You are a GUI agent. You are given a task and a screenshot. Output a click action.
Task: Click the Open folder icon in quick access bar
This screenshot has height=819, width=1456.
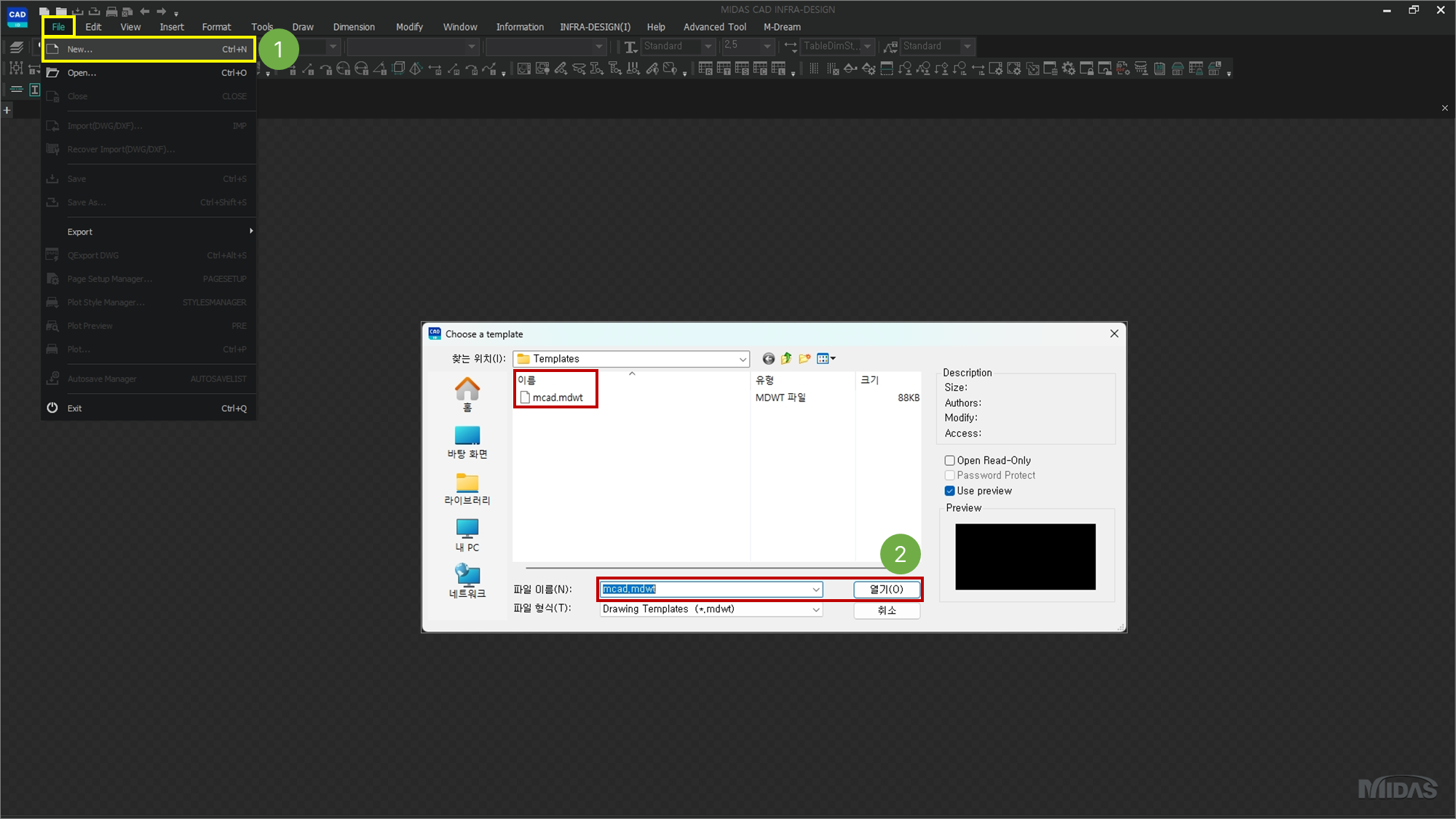pyautogui.click(x=61, y=11)
